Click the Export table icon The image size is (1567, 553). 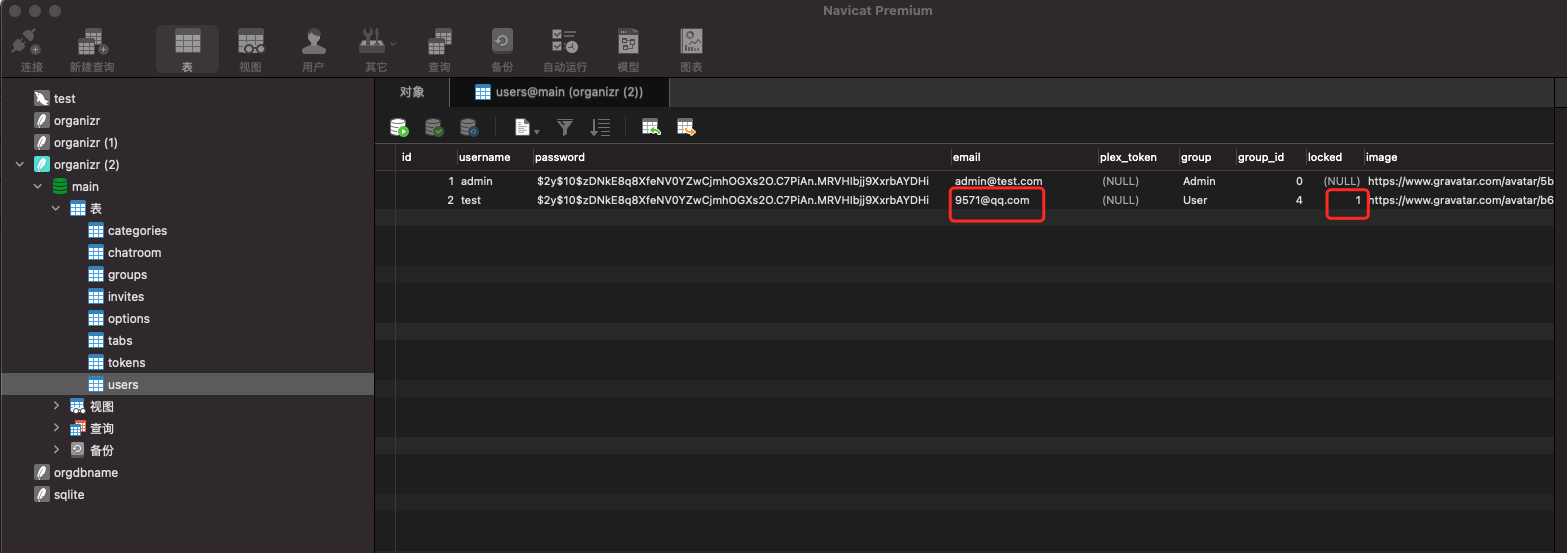(686, 127)
